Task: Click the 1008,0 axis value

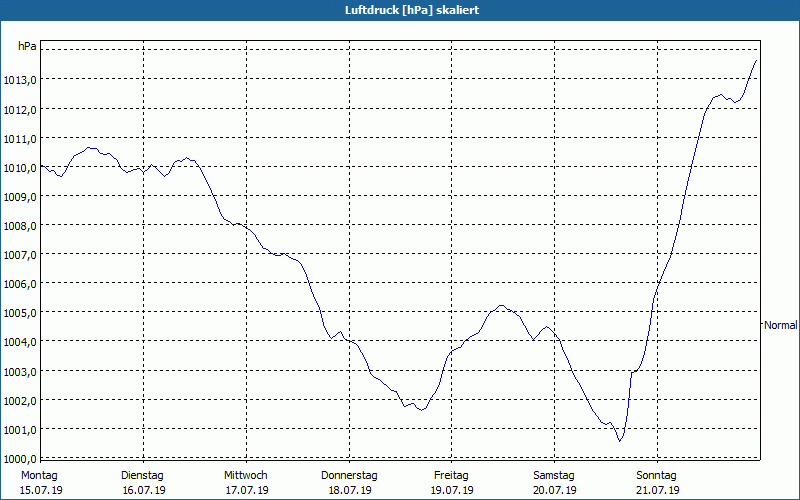Action: pyautogui.click(x=20, y=226)
